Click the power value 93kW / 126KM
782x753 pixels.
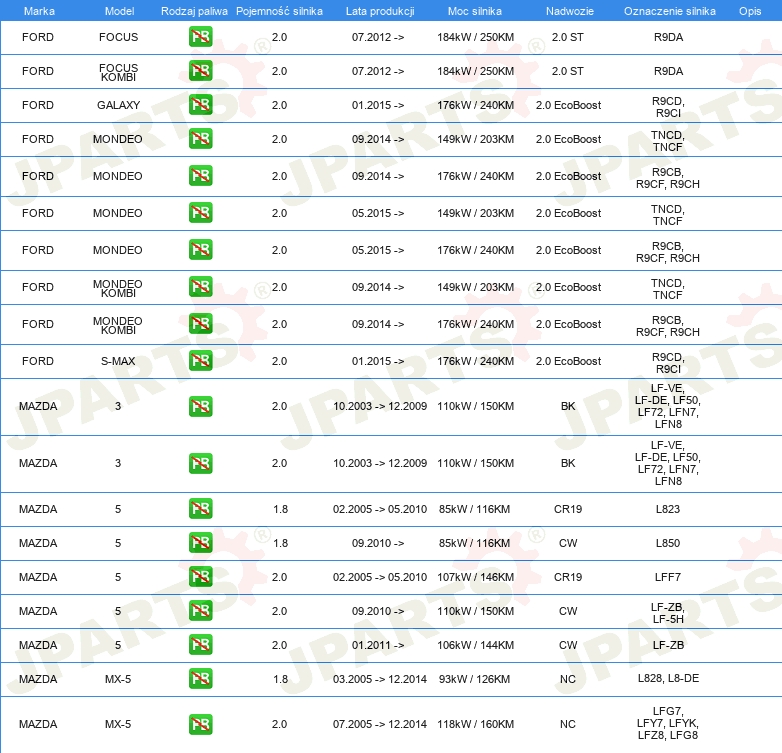click(474, 679)
